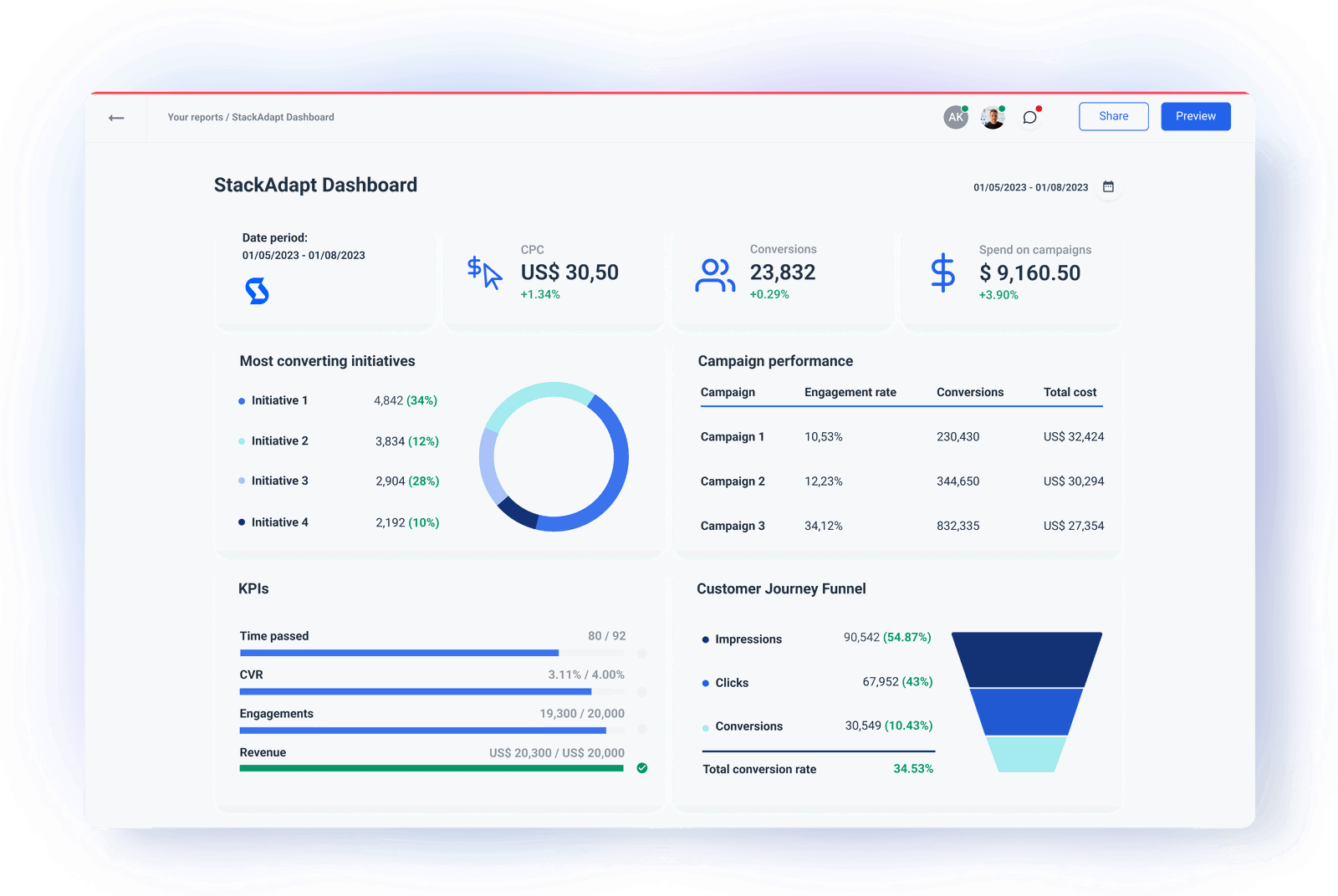Click the Share button
The width and height of the screenshot is (1338, 896).
pos(1113,116)
